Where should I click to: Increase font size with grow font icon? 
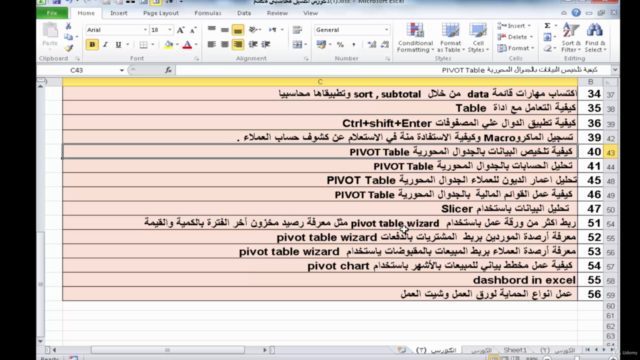click(x=180, y=30)
